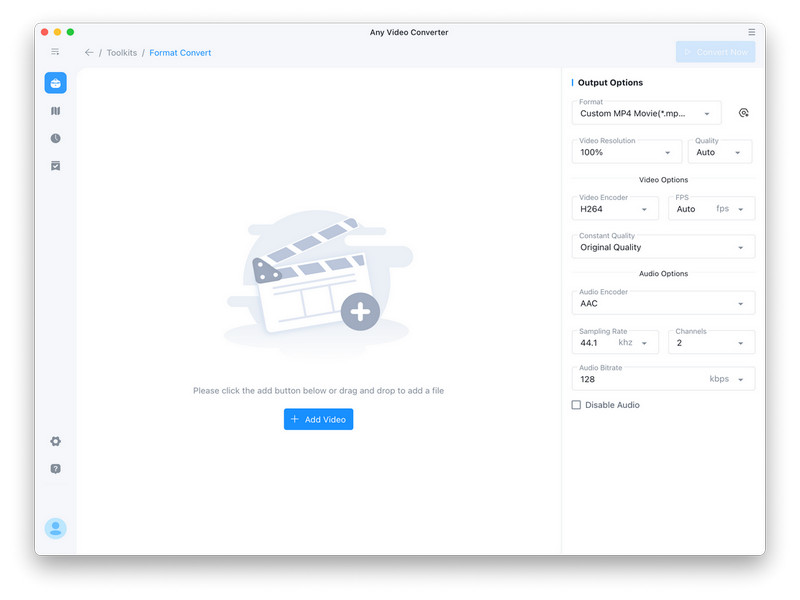Click the back arrow in breadcrumb
The image size is (800, 600).
tap(89, 53)
